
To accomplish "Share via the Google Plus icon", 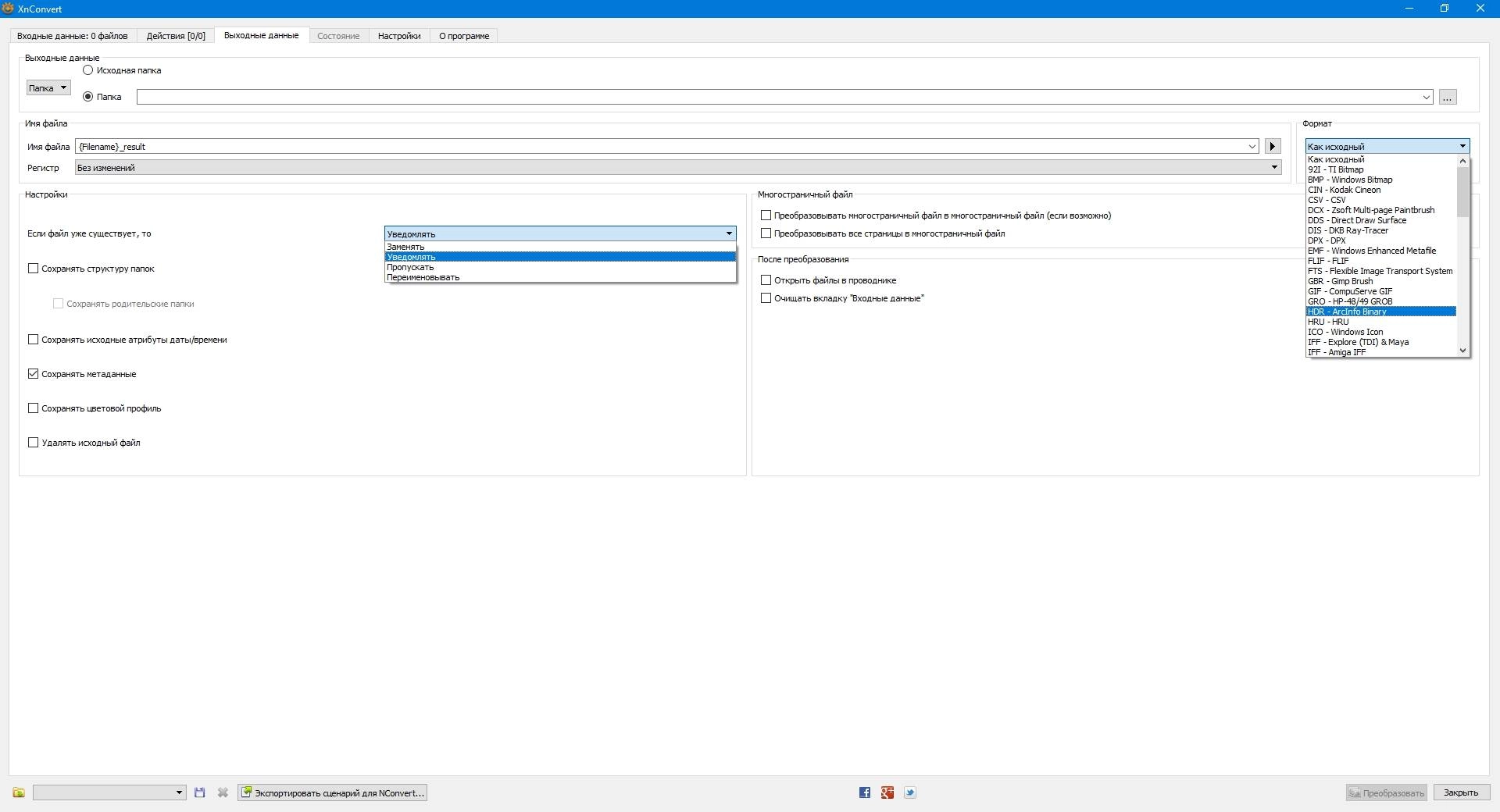I will pyautogui.click(x=887, y=792).
